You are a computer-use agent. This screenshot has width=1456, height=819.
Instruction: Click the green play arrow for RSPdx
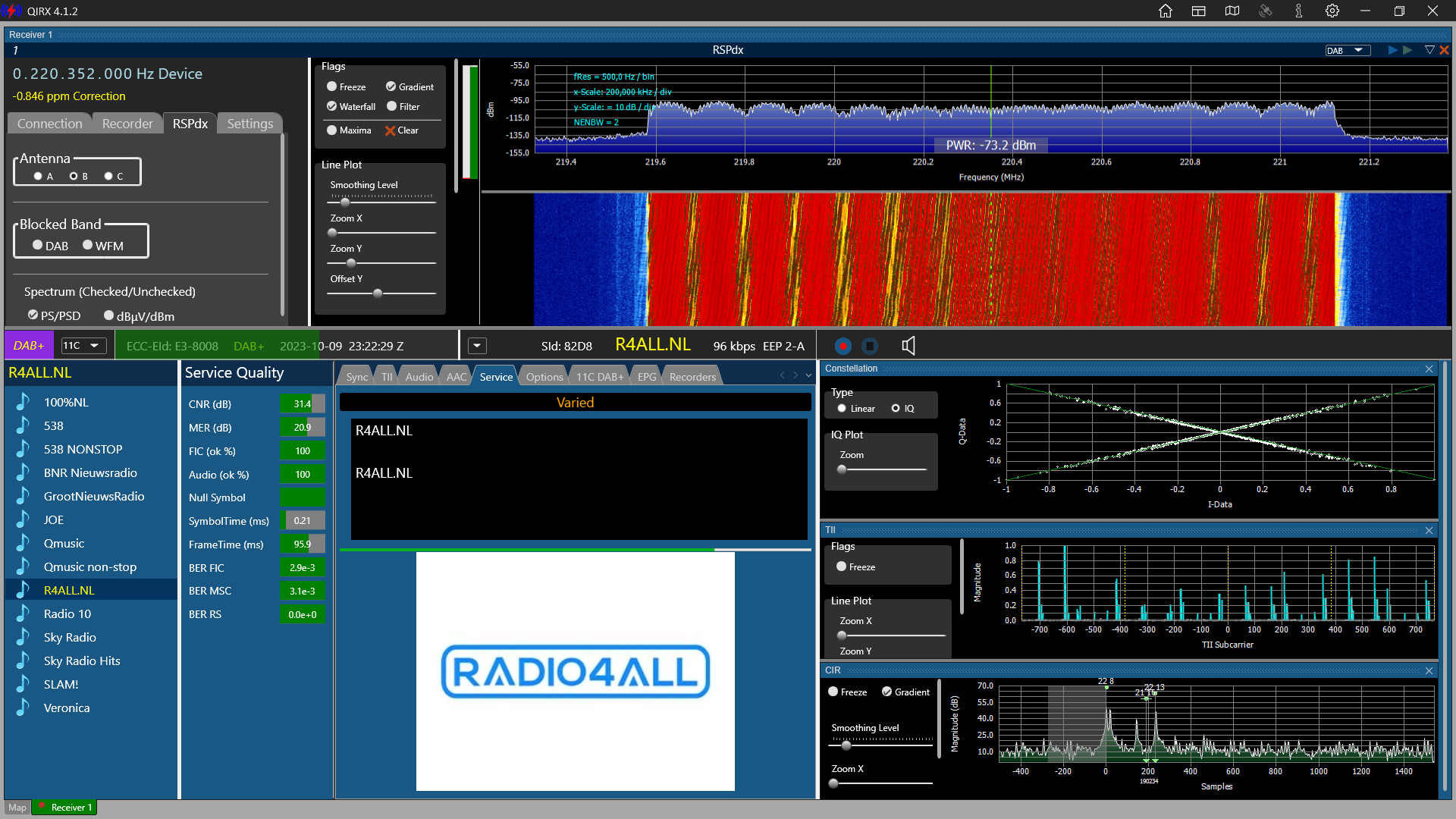click(x=1407, y=50)
